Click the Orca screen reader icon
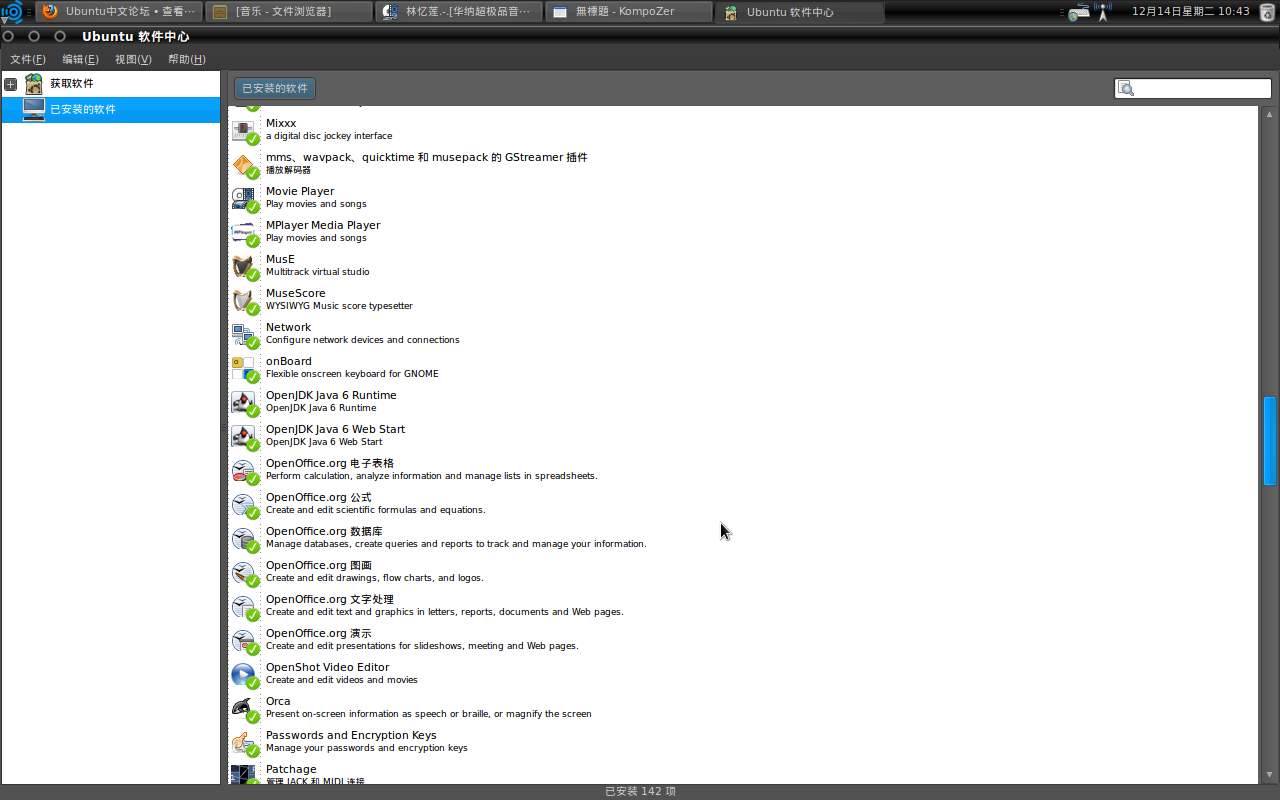Screen dimensions: 1280x800 coord(244,708)
